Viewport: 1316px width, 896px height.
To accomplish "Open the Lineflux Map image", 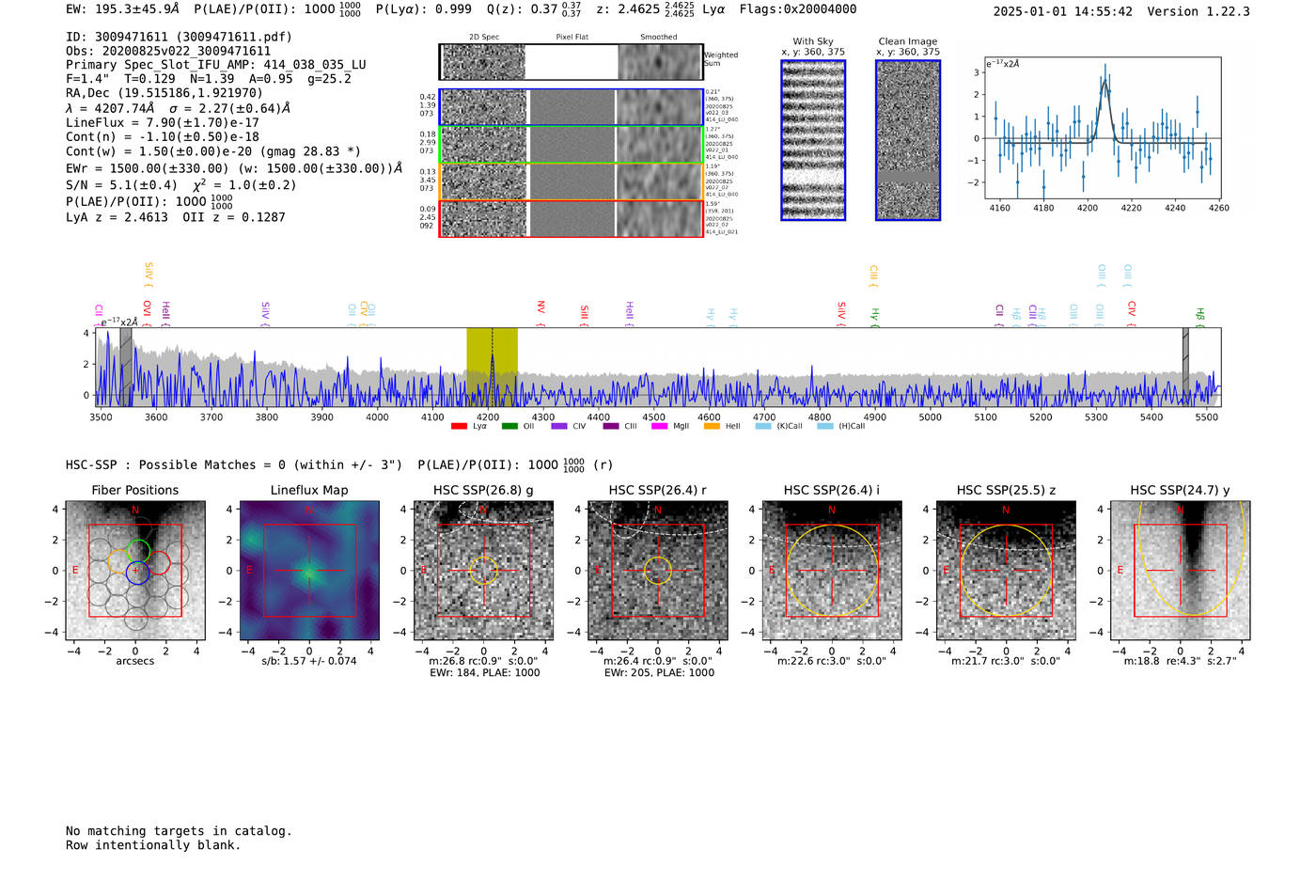I will coord(309,571).
